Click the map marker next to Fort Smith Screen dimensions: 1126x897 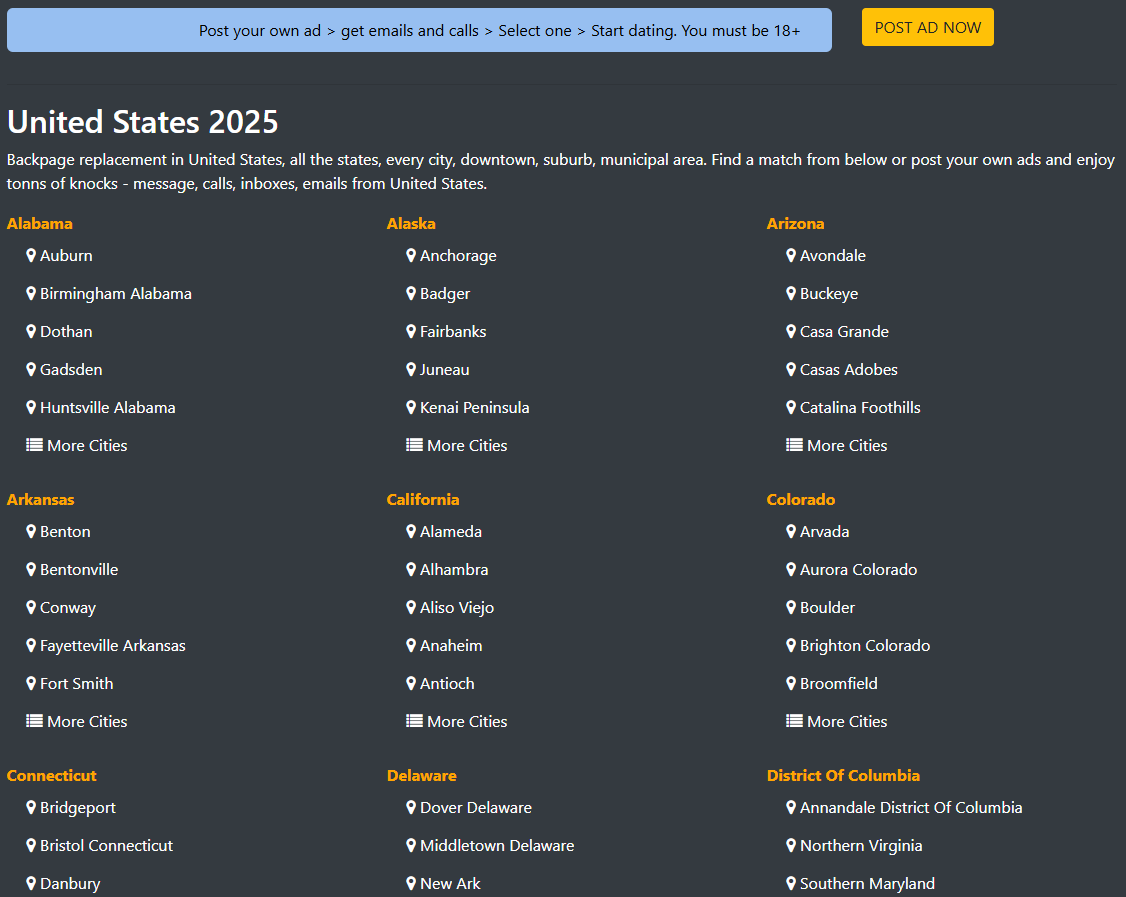click(31, 684)
